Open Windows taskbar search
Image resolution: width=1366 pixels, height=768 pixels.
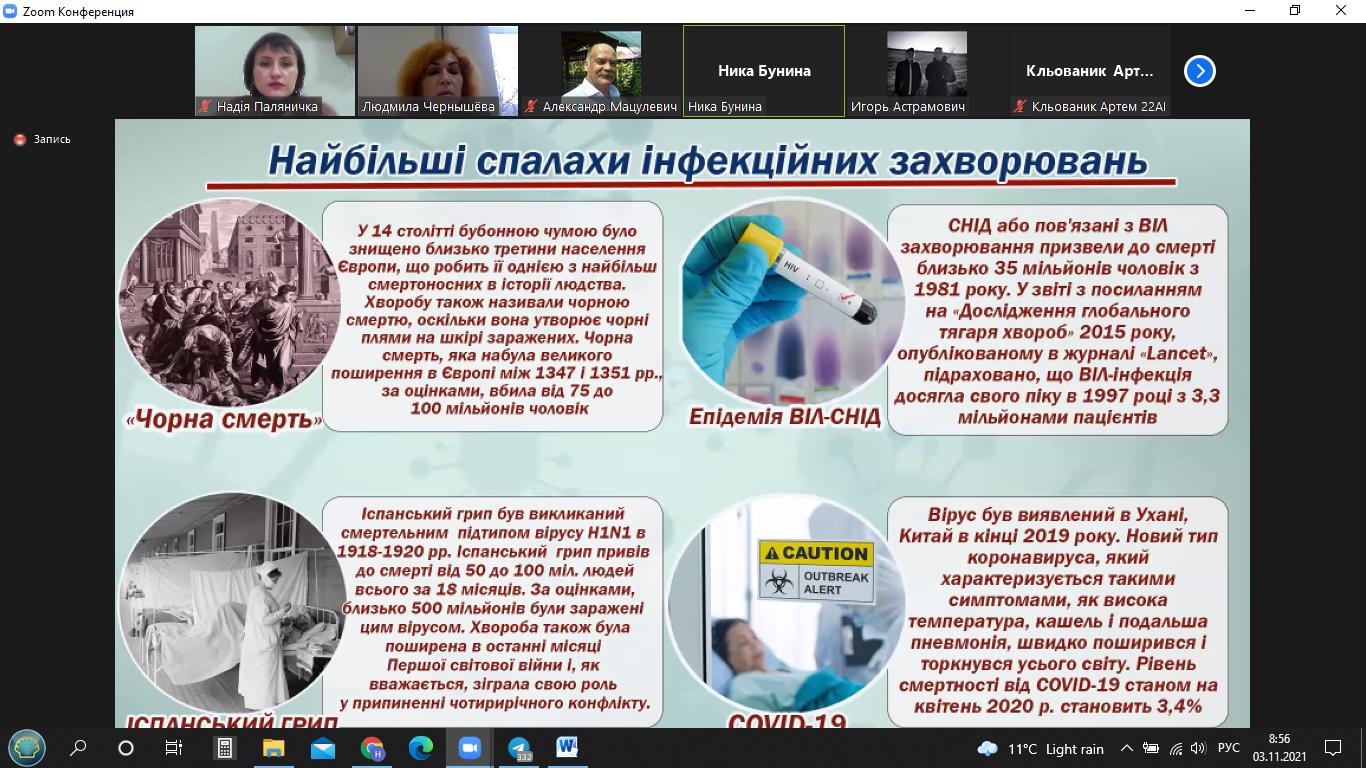[78, 747]
